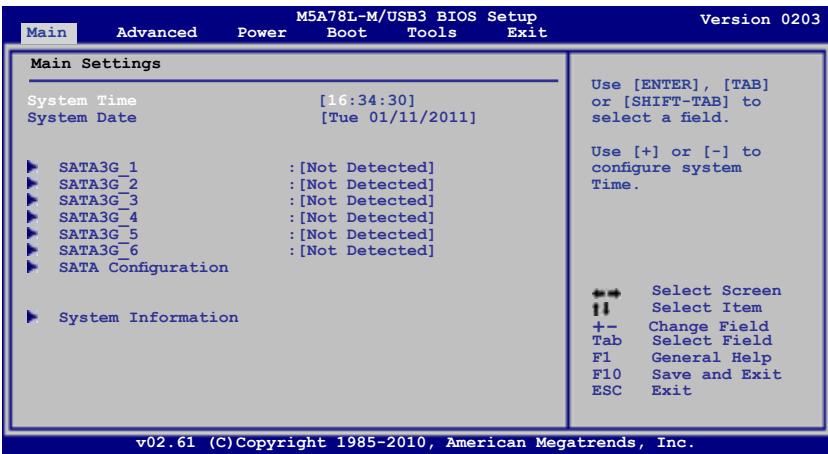Expand the SATA Configuration arrow

[x=33, y=267]
